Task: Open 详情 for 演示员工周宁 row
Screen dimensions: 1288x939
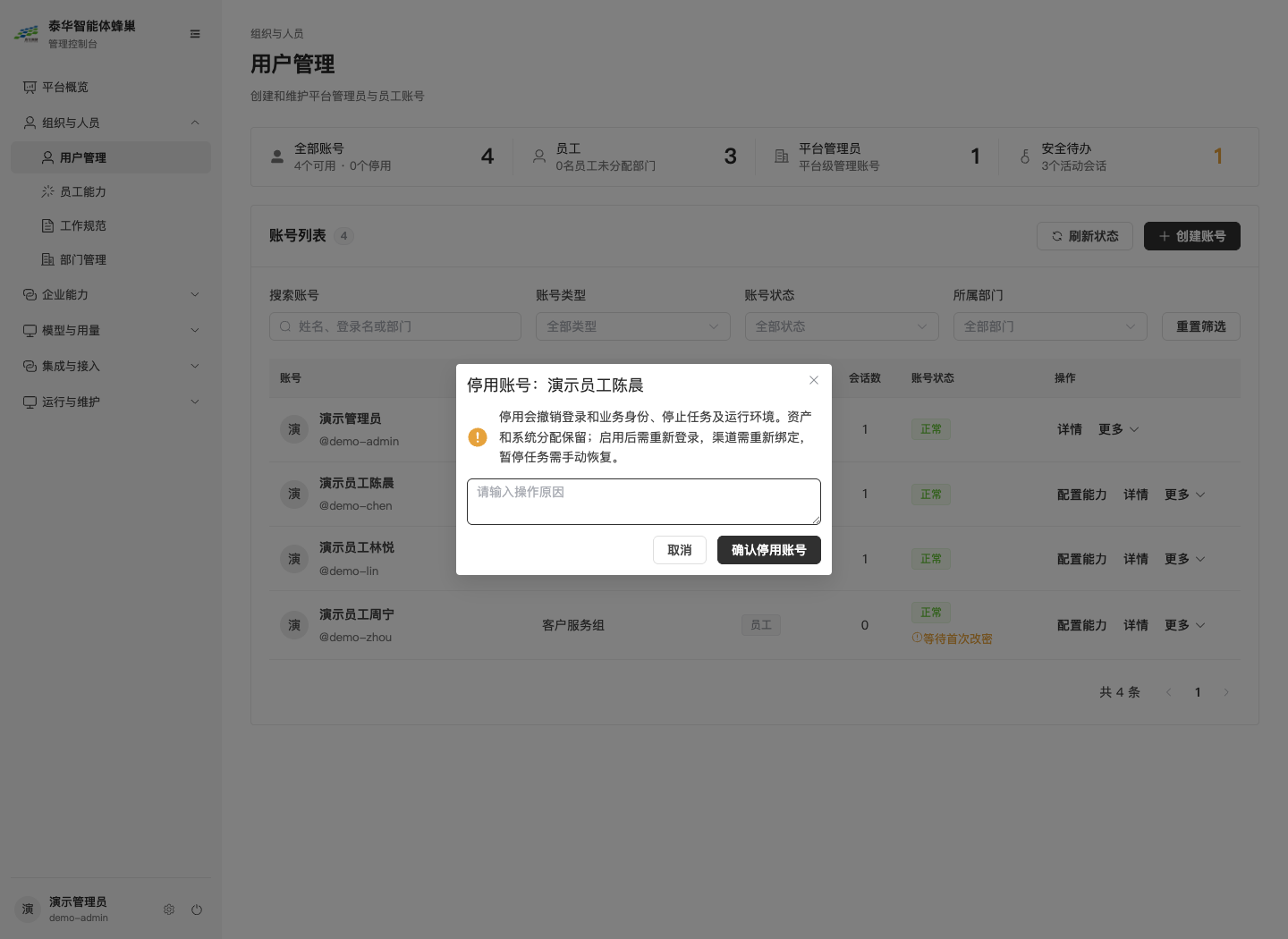Action: [x=1136, y=625]
